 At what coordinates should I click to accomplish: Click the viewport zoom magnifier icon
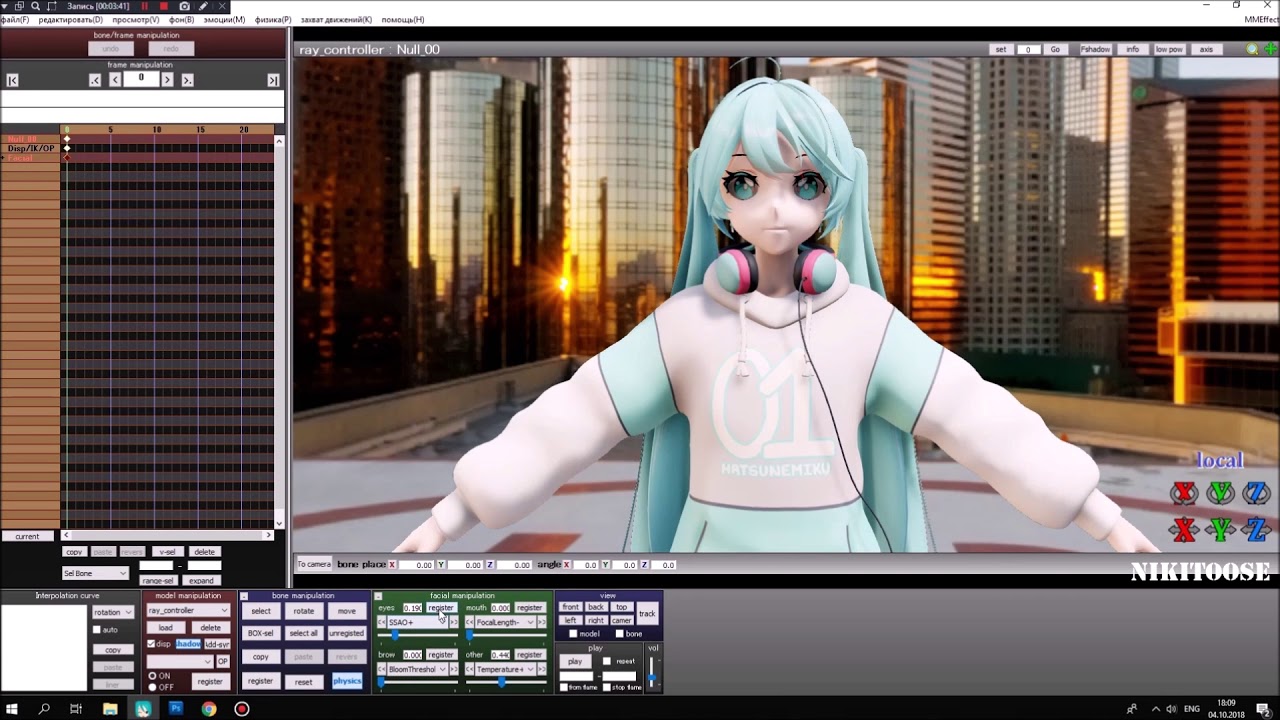coord(1252,49)
